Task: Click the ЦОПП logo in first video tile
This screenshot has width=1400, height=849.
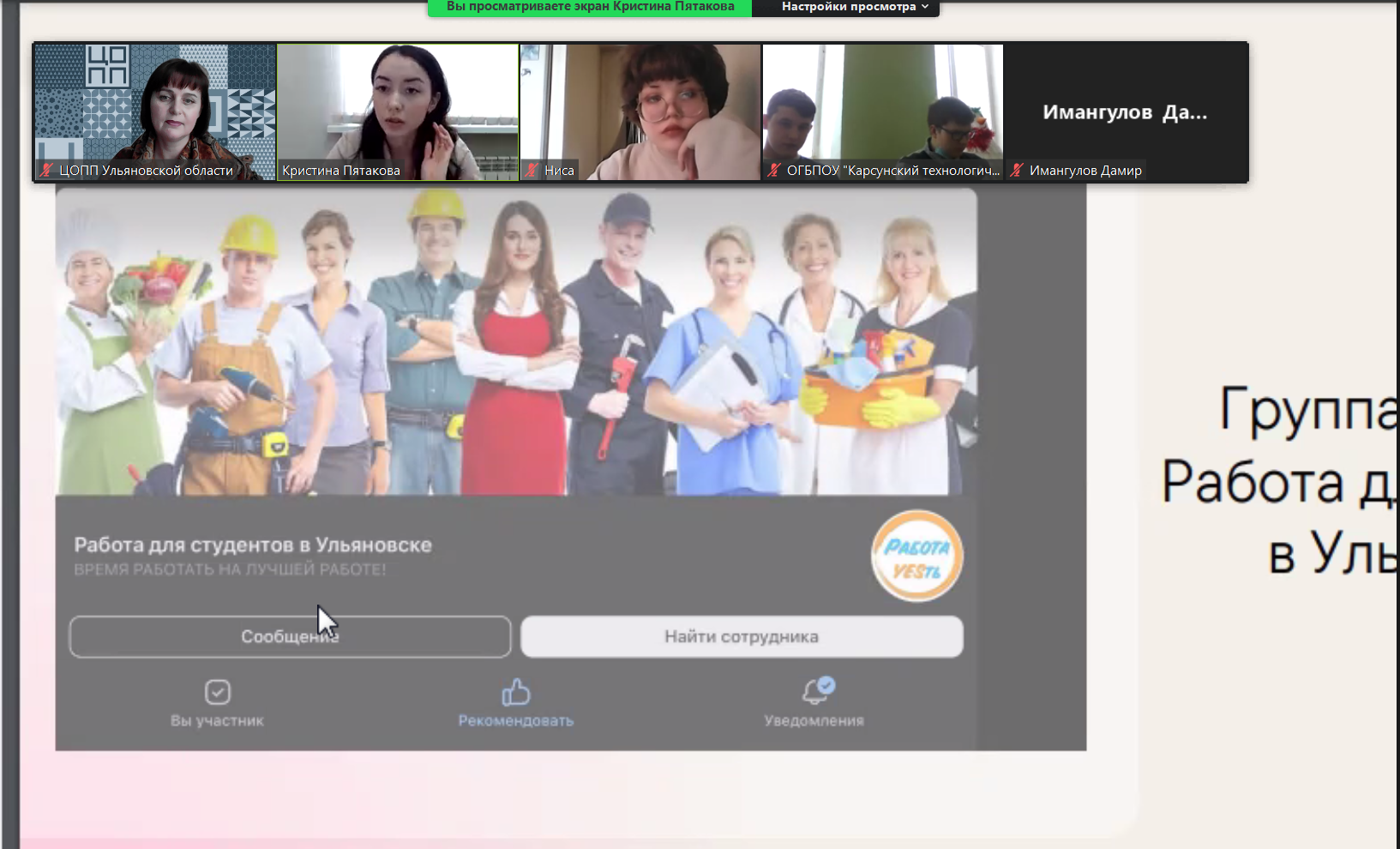Action: coord(107,67)
